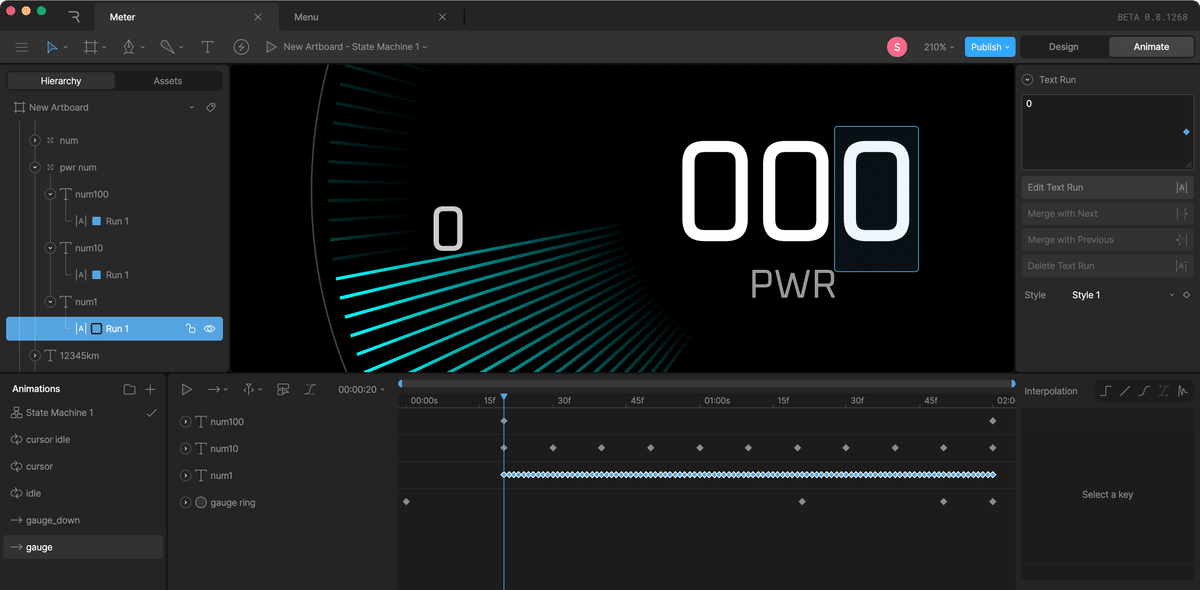Open the 210% zoom dropdown
Viewport: 1200px width, 590px height.
pos(938,46)
